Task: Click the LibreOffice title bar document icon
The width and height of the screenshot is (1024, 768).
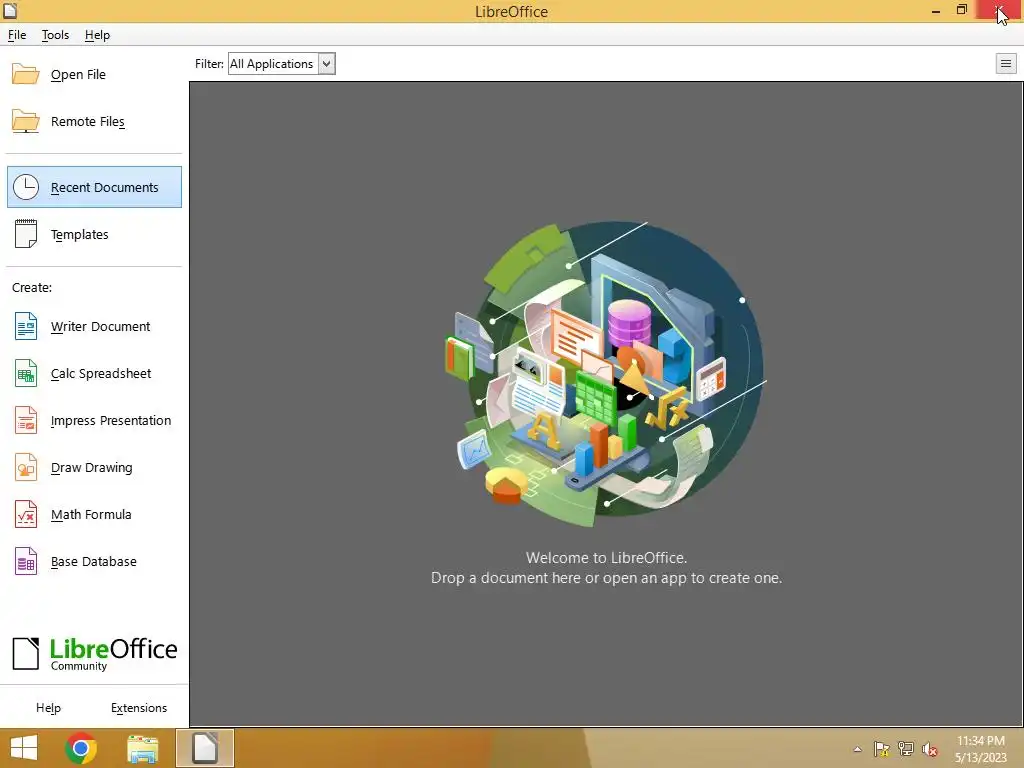Action: (x=10, y=10)
